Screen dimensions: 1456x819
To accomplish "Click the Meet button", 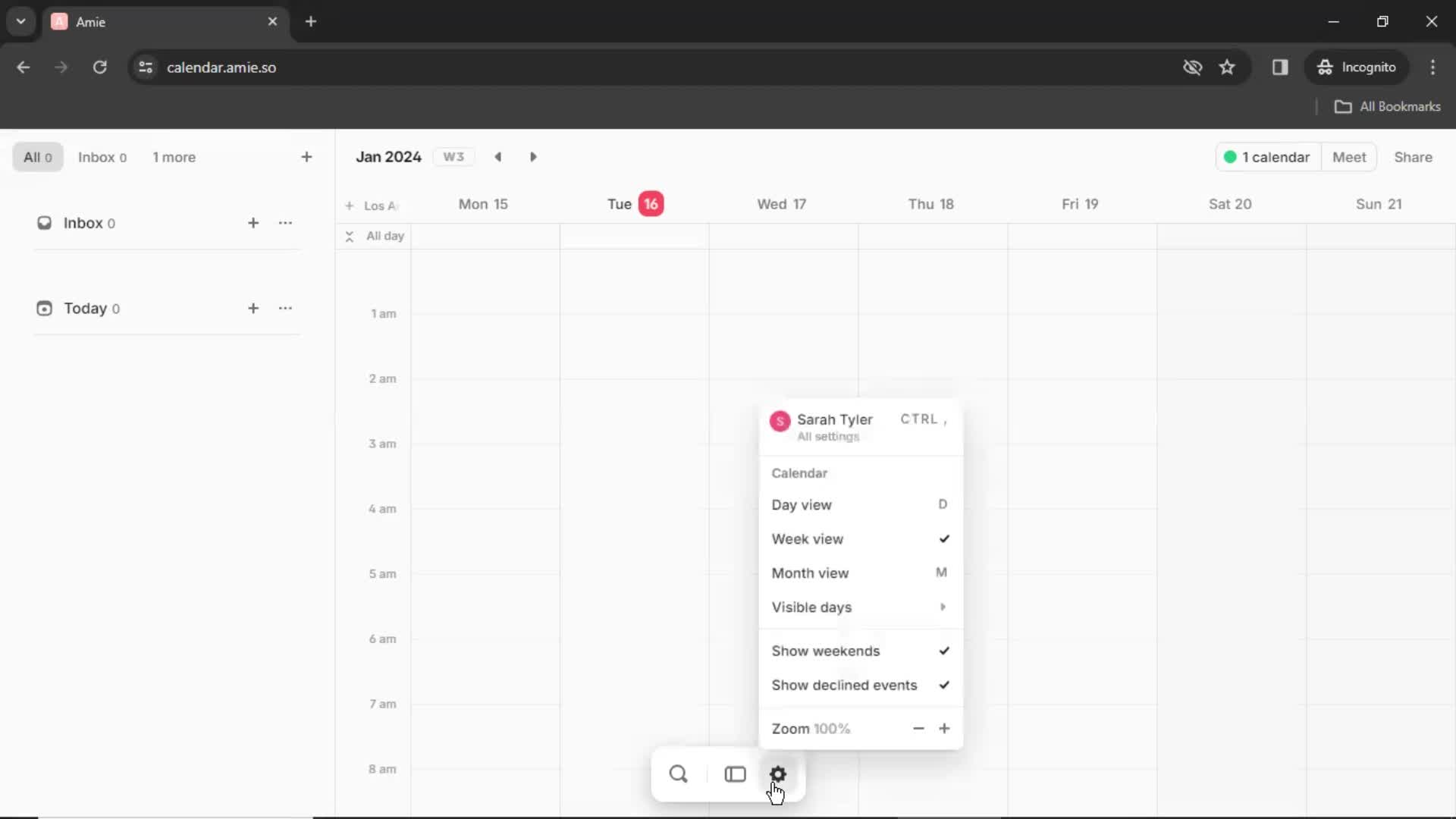I will point(1350,157).
